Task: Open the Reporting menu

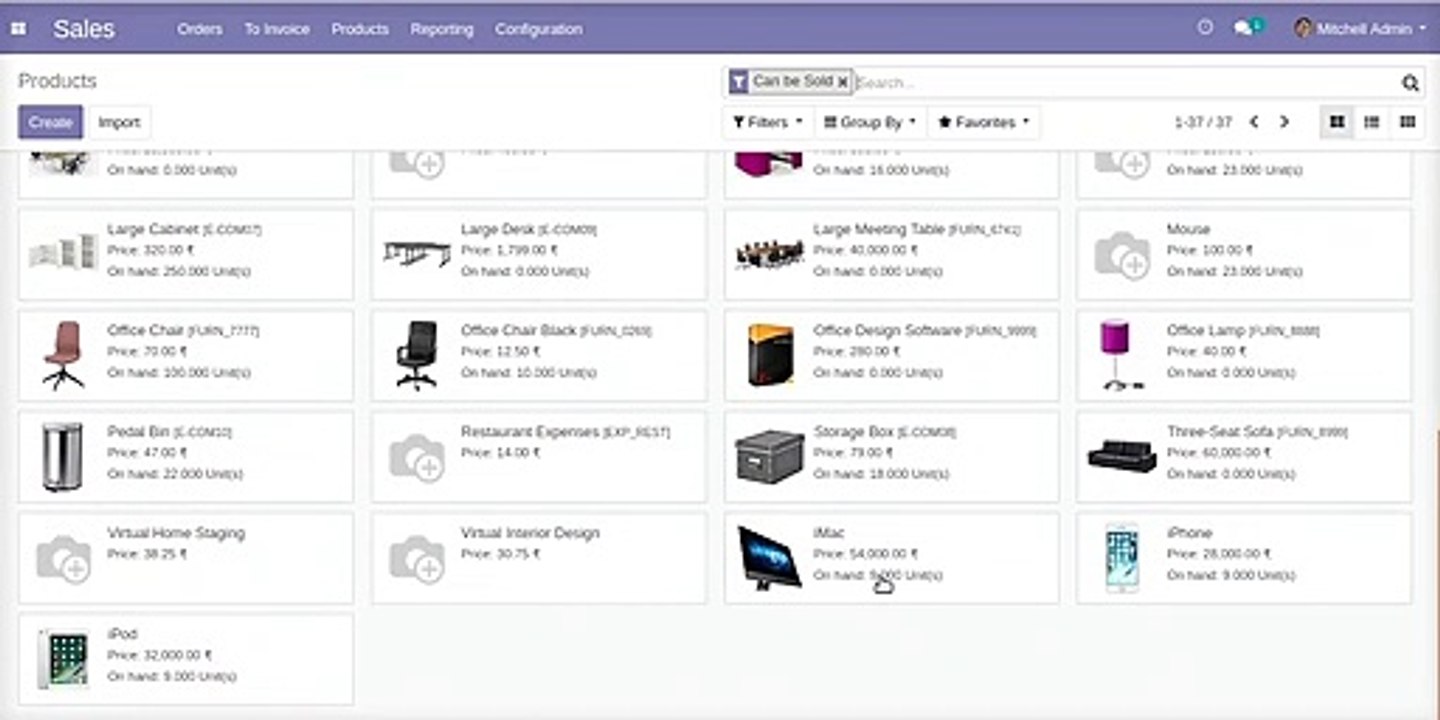Action: (442, 29)
